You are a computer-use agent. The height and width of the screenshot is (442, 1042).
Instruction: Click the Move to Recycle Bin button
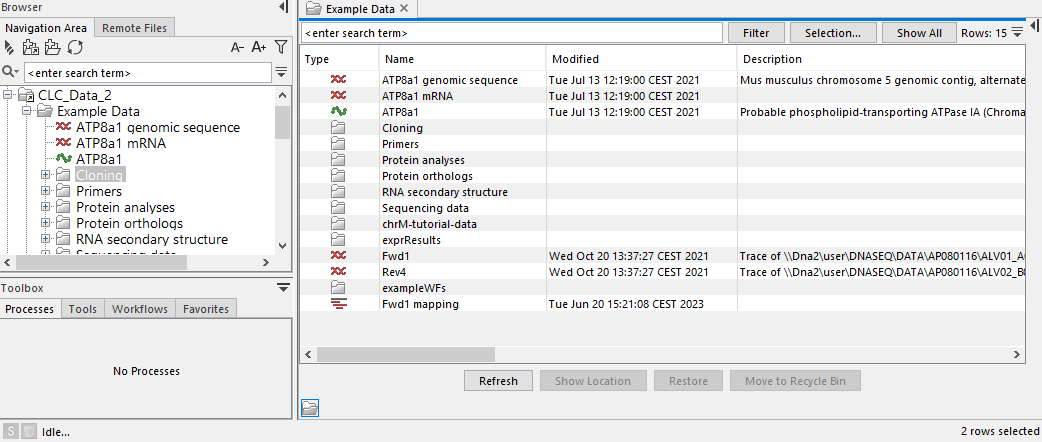point(795,381)
